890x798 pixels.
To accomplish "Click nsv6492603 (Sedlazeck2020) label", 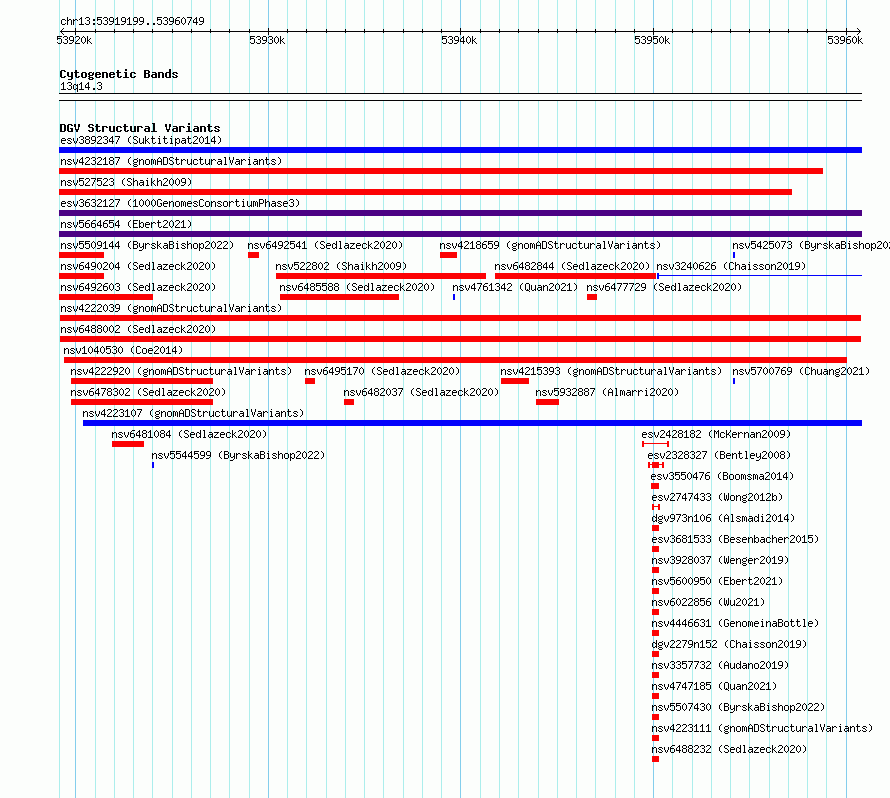I will (138, 287).
